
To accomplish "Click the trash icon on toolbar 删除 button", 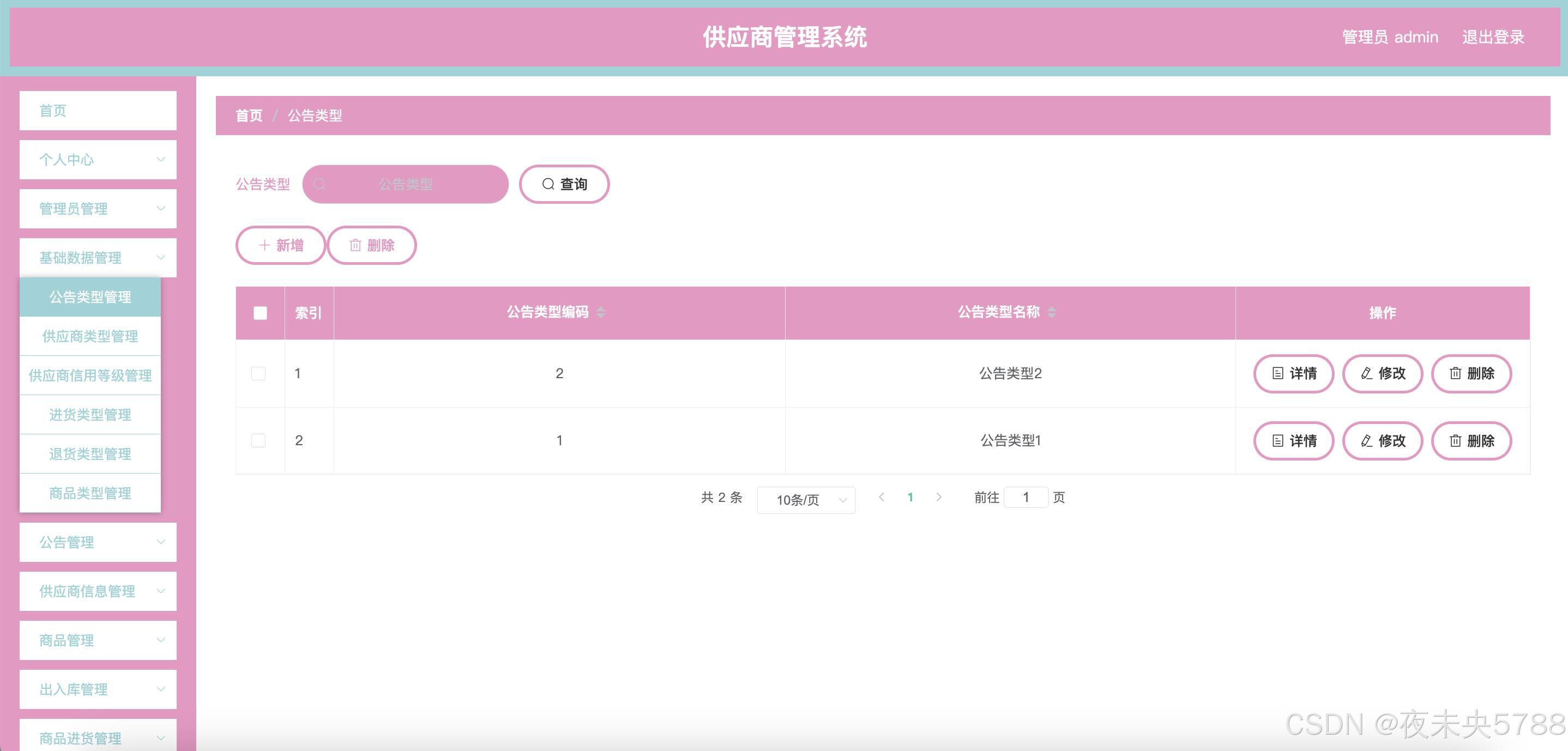I will (355, 245).
